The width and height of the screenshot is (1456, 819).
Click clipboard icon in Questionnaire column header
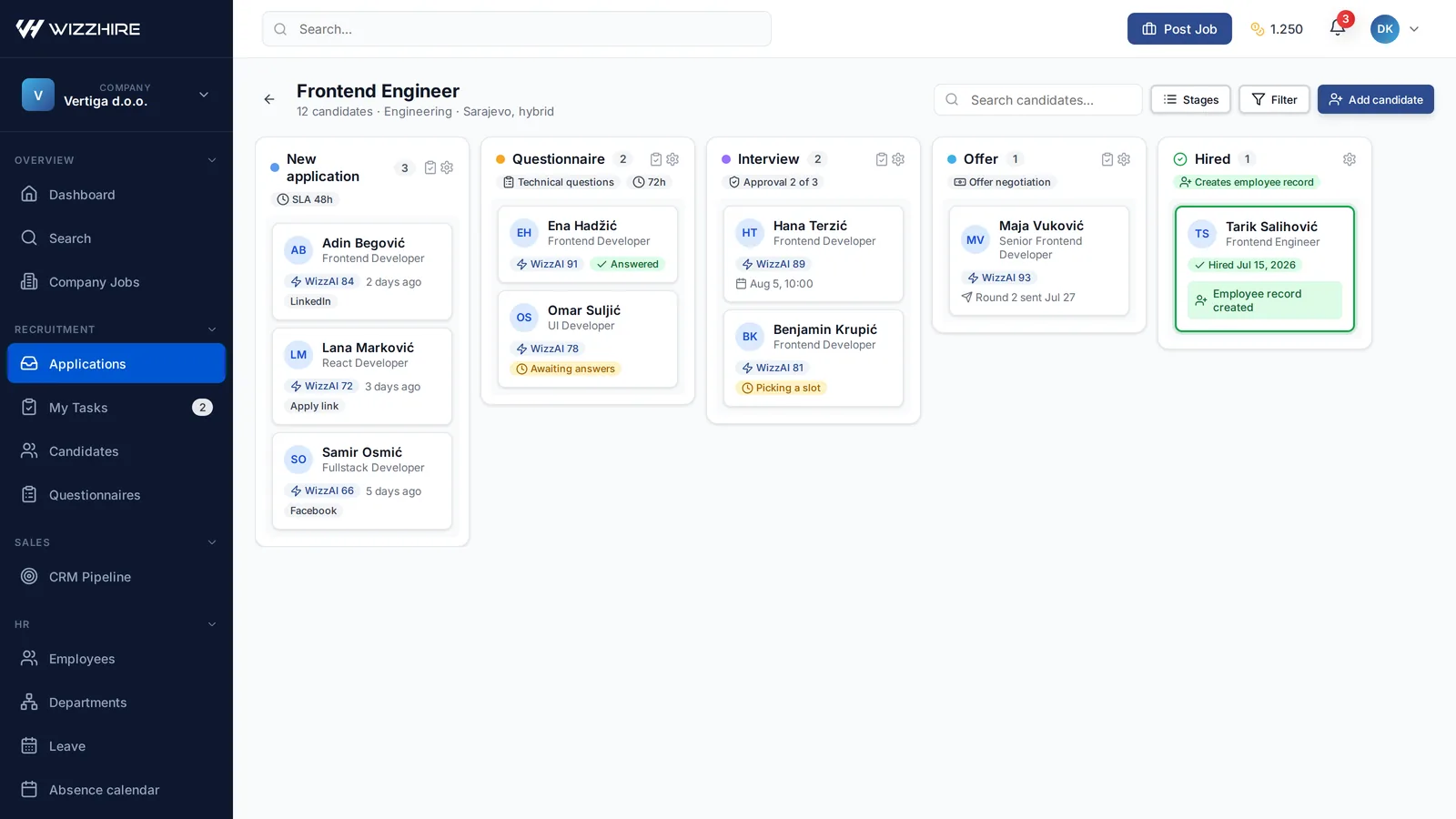656,159
